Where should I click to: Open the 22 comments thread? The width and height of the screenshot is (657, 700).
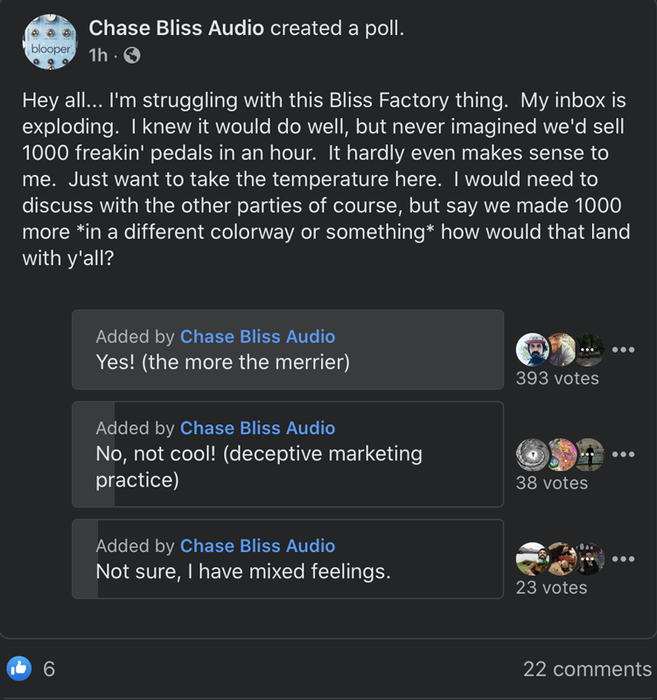pos(586,669)
